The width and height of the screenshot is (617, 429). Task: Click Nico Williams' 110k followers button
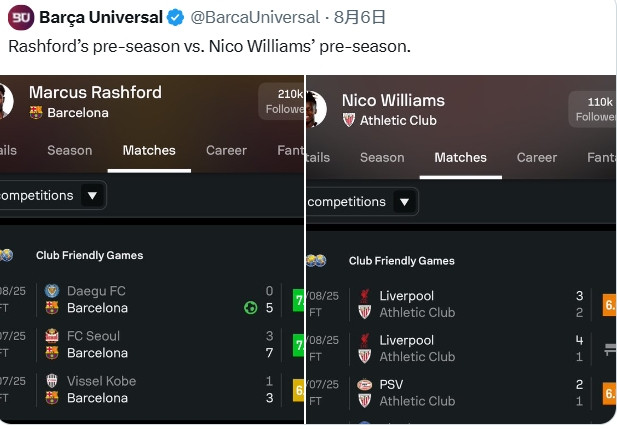[x=594, y=109]
